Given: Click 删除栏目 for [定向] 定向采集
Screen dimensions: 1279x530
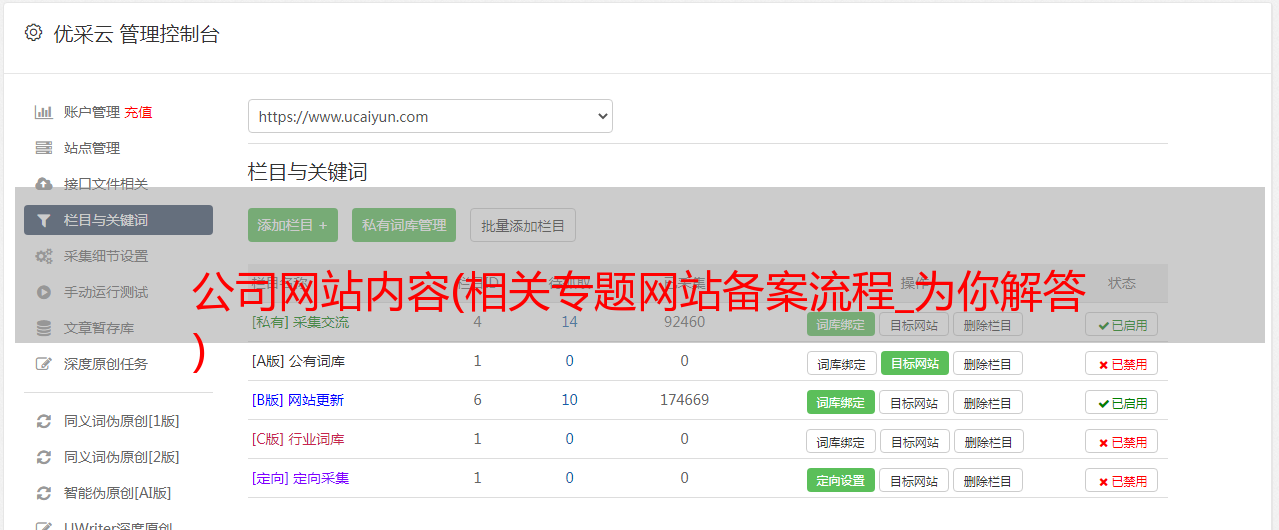Looking at the screenshot, I should [988, 480].
